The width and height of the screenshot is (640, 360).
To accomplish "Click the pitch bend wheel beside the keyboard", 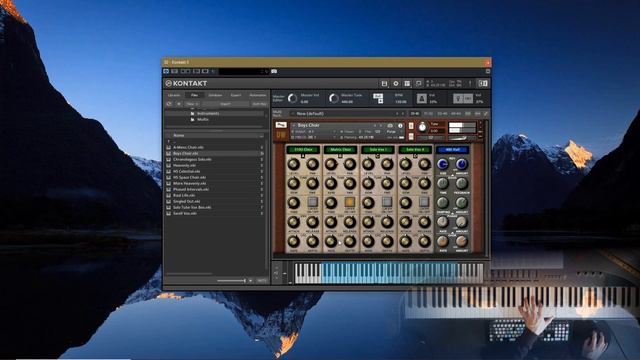I will tap(284, 273).
